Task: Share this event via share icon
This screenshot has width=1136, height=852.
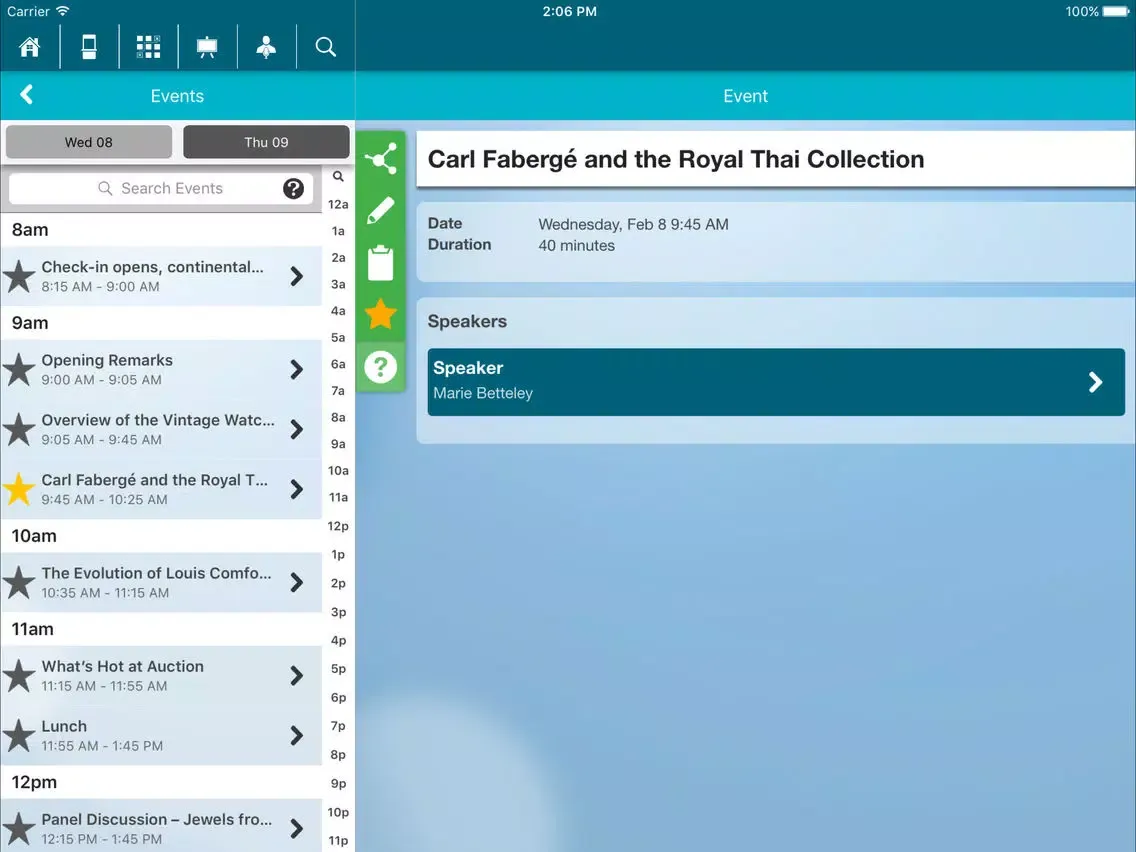Action: [380, 159]
